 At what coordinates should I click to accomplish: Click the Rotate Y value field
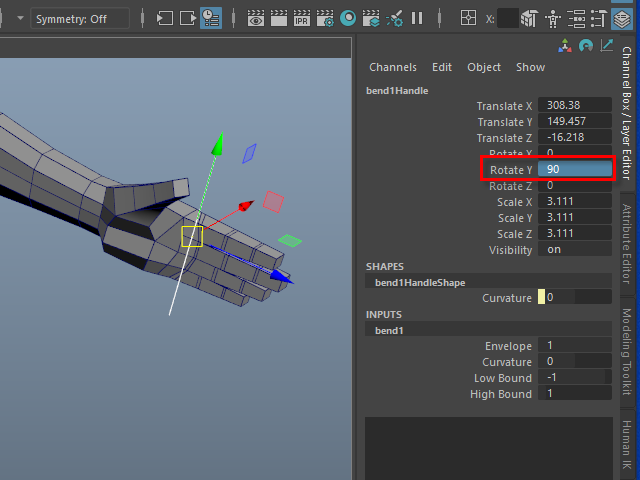[x=574, y=170]
